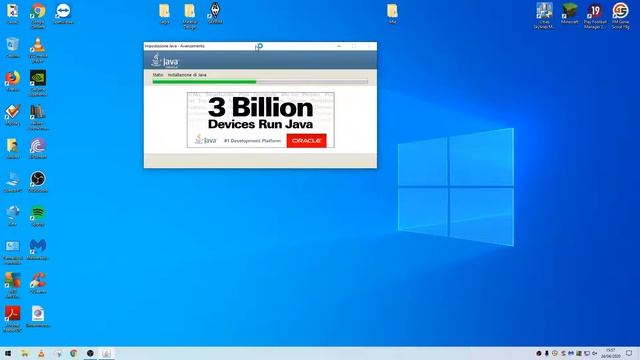
Task: Open File Explorer from the taskbar
Action: [24, 353]
